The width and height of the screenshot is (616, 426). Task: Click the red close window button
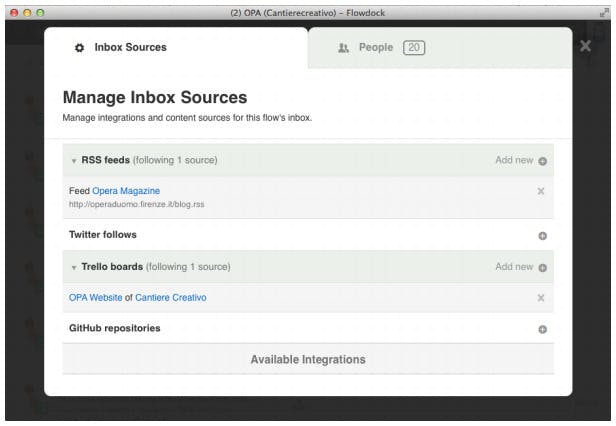coord(14,13)
